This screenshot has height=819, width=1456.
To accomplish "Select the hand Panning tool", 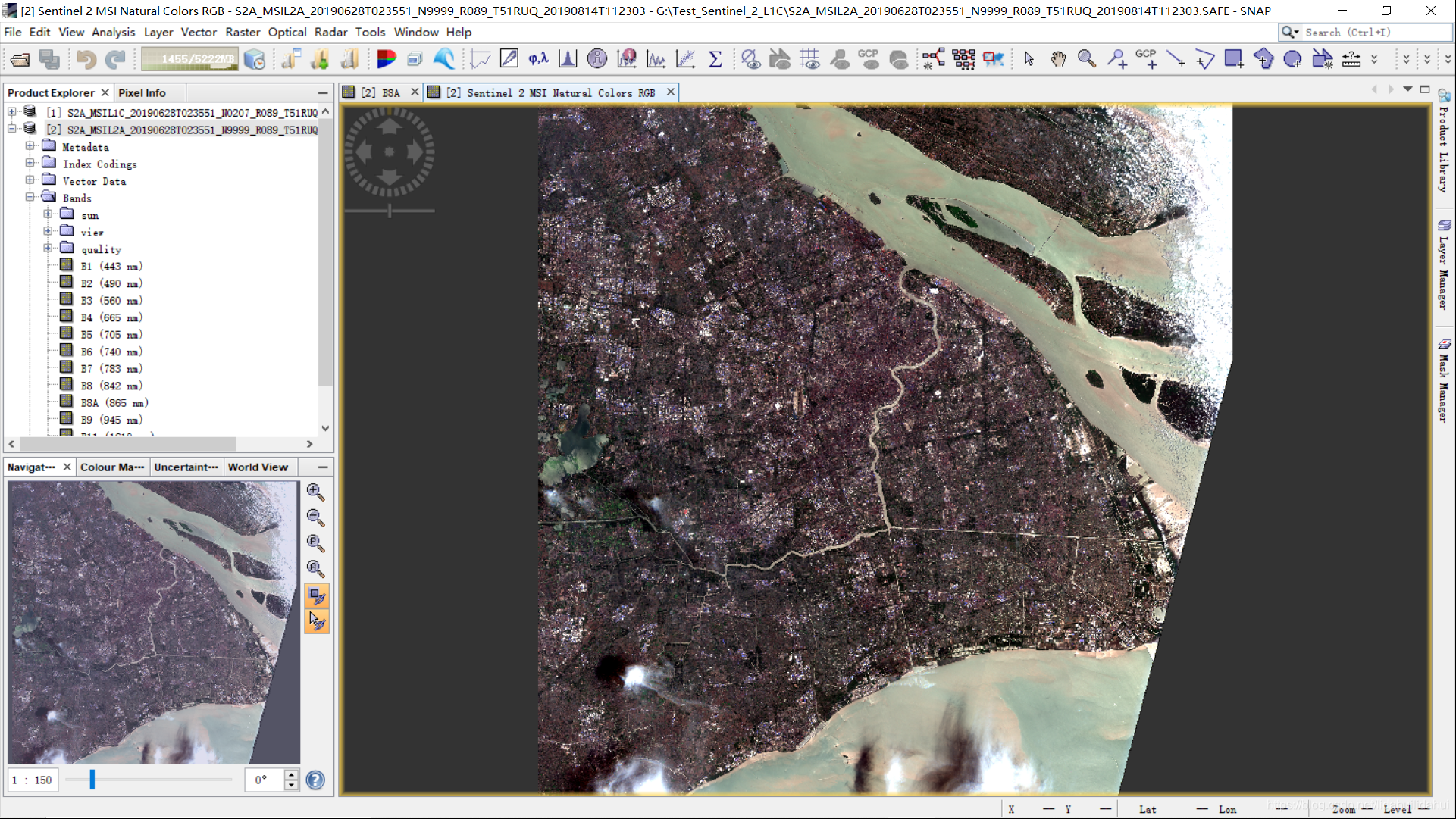I will [x=1058, y=59].
